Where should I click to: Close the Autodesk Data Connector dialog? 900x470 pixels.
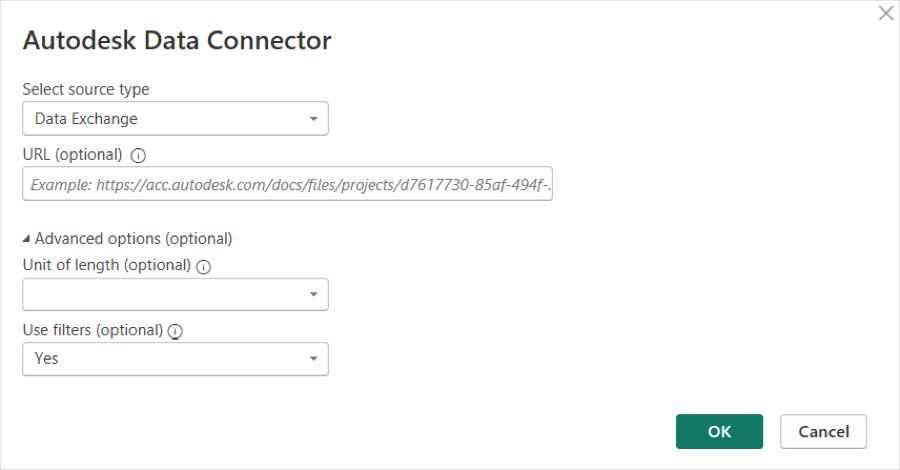click(885, 14)
